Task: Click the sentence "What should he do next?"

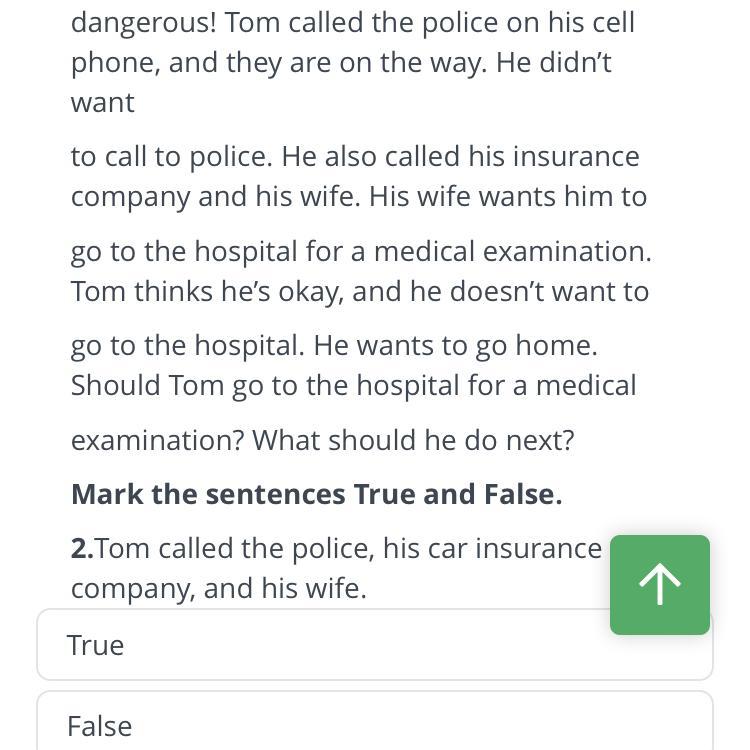Action: pyautogui.click(x=413, y=440)
